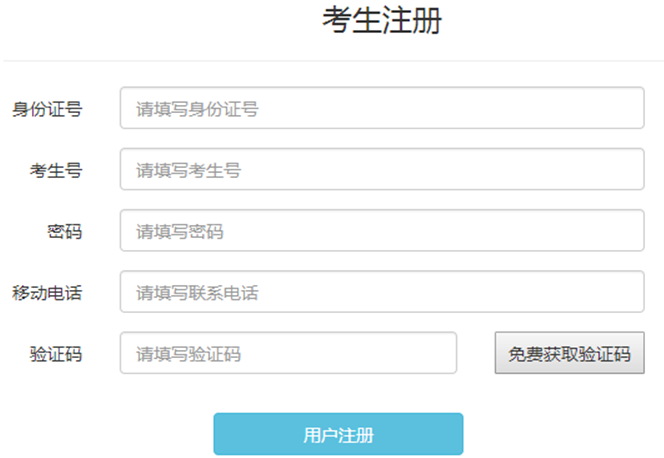Click the divider line below the heading
This screenshot has height=458, width=664.
tap(332, 61)
